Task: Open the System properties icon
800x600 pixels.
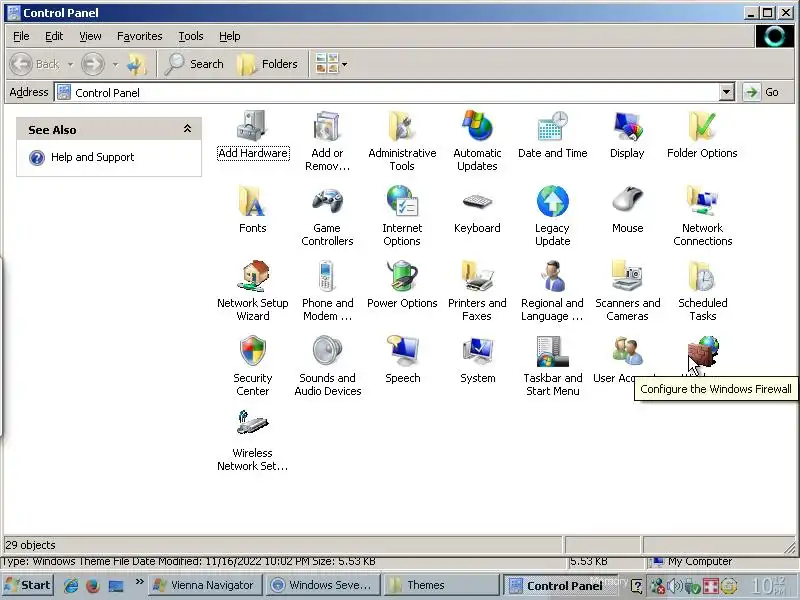Action: [x=478, y=360]
